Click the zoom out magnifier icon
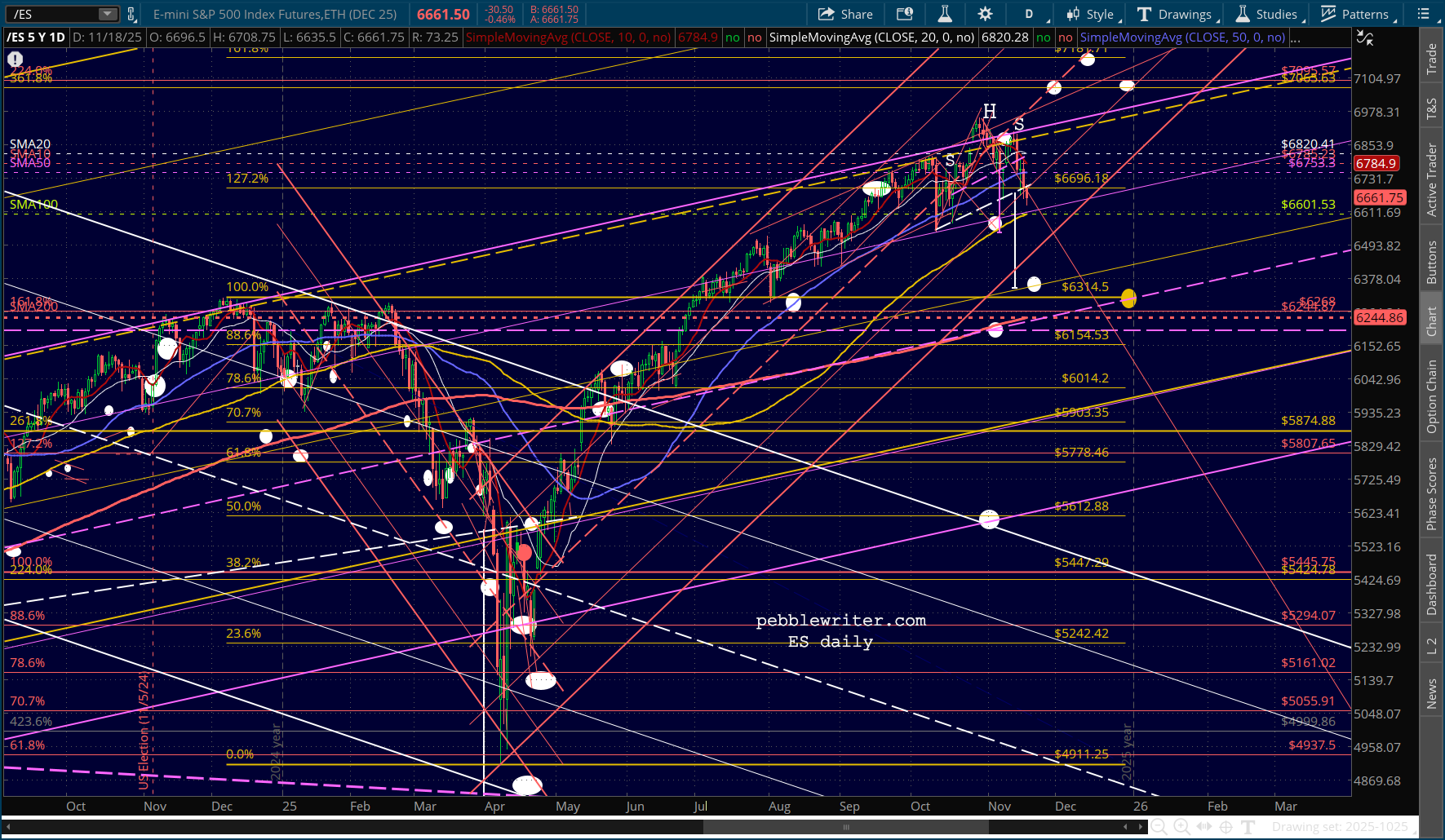The height and width of the screenshot is (840, 1445). point(1158,827)
